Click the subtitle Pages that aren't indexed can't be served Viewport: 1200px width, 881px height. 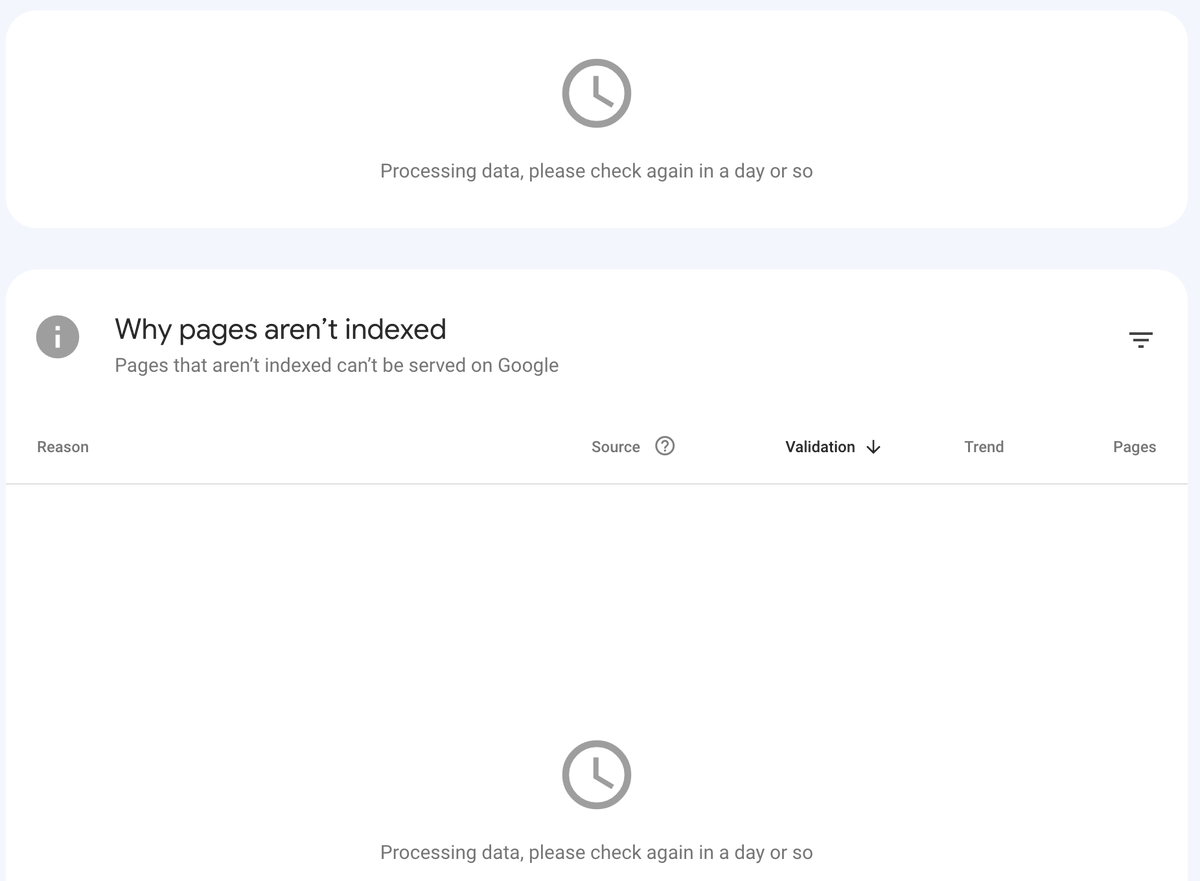click(x=337, y=365)
